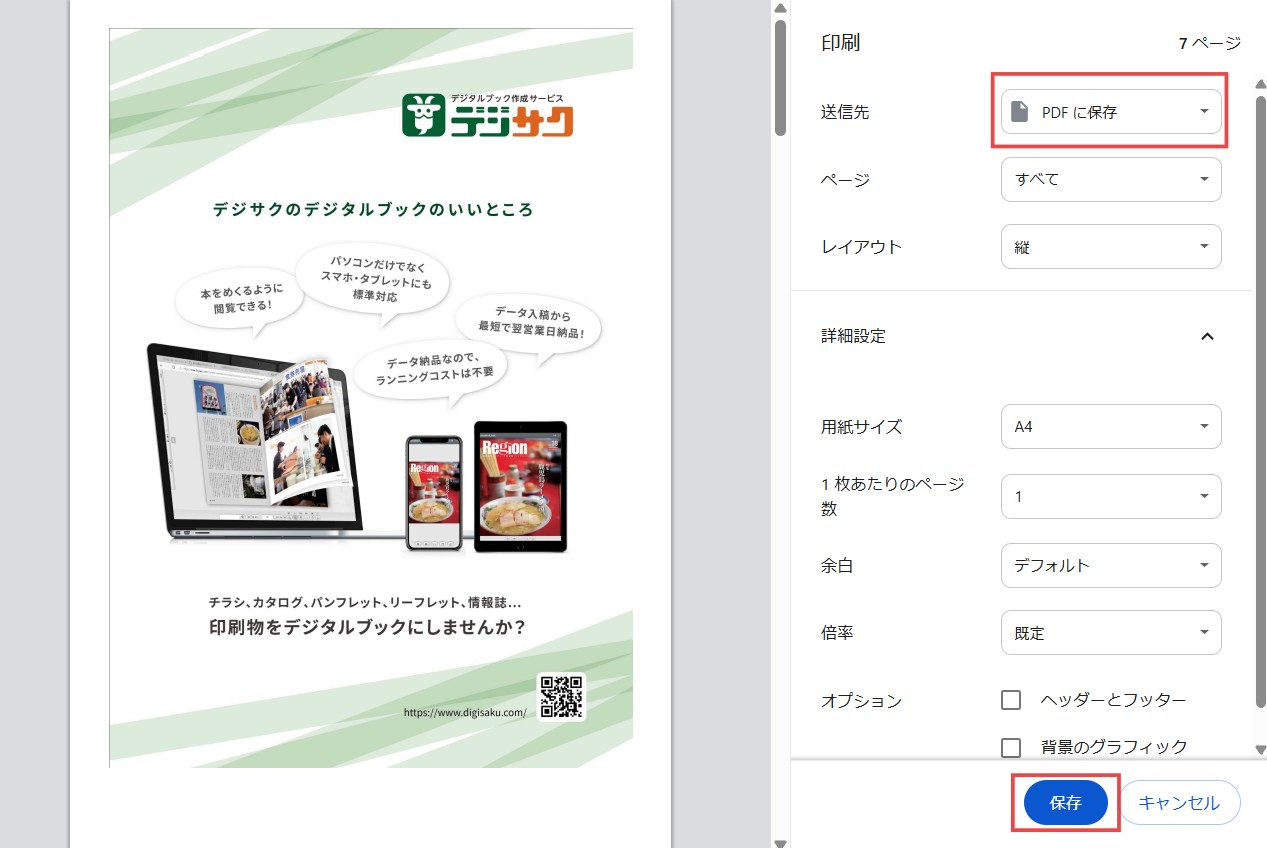This screenshot has height=848, width=1267.
Task: Click the PDF document icon in destination field
Action: [x=1019, y=112]
